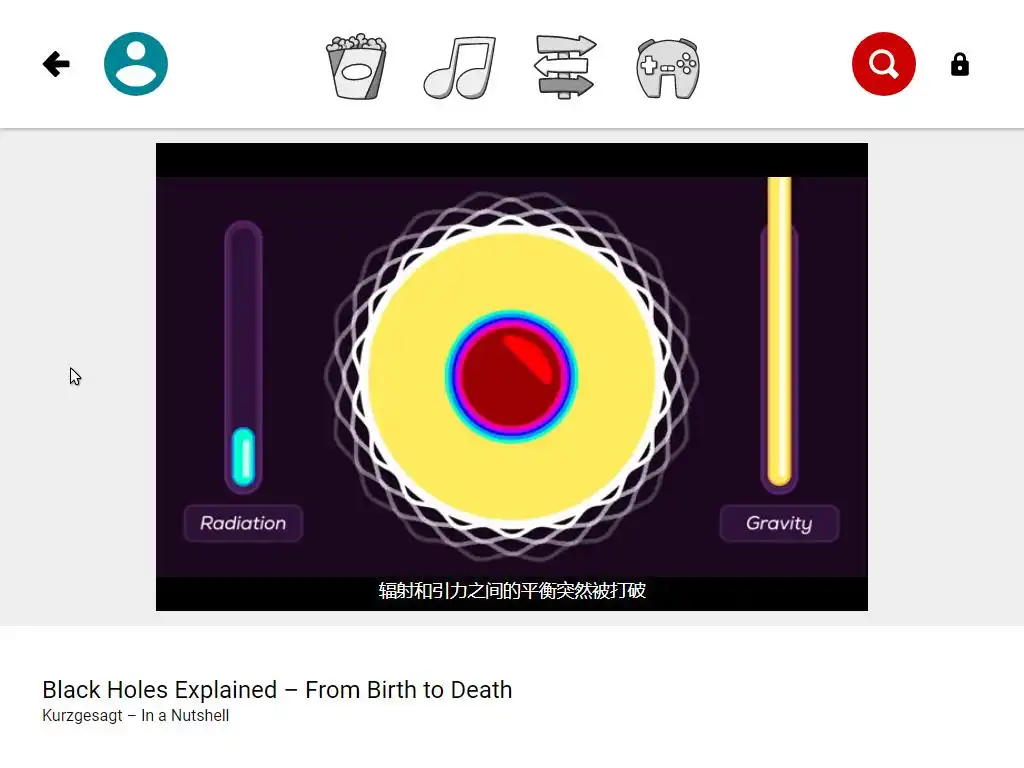Open the game controller category
Viewport: 1024px width, 768px height.
(667, 69)
